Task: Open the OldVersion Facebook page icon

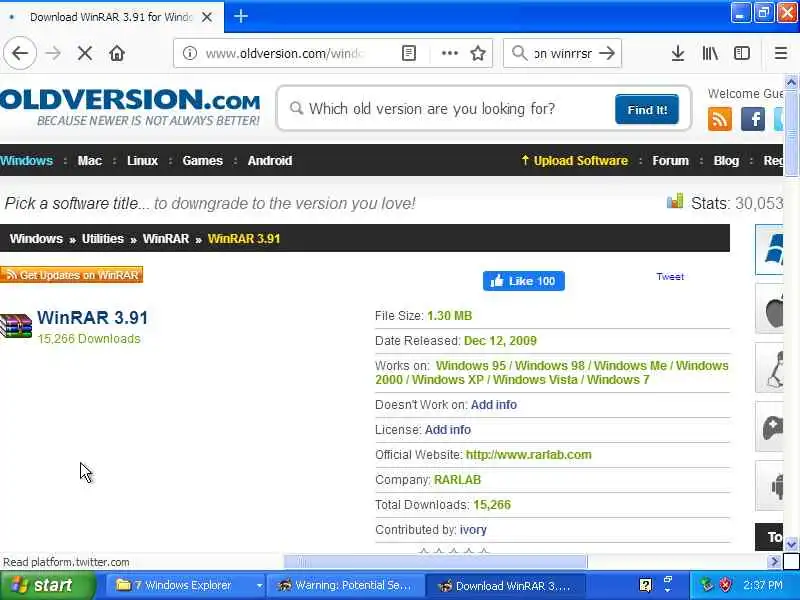Action: pos(753,119)
